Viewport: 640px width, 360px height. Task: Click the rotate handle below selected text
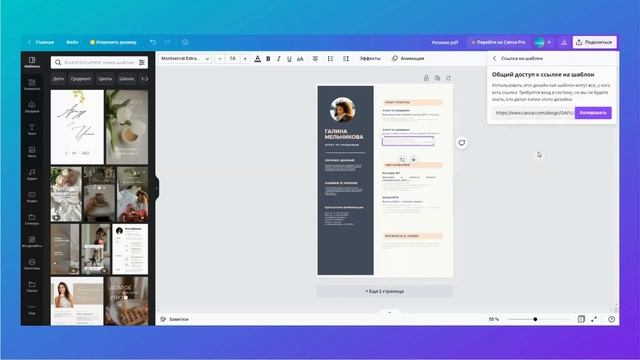tap(402, 160)
